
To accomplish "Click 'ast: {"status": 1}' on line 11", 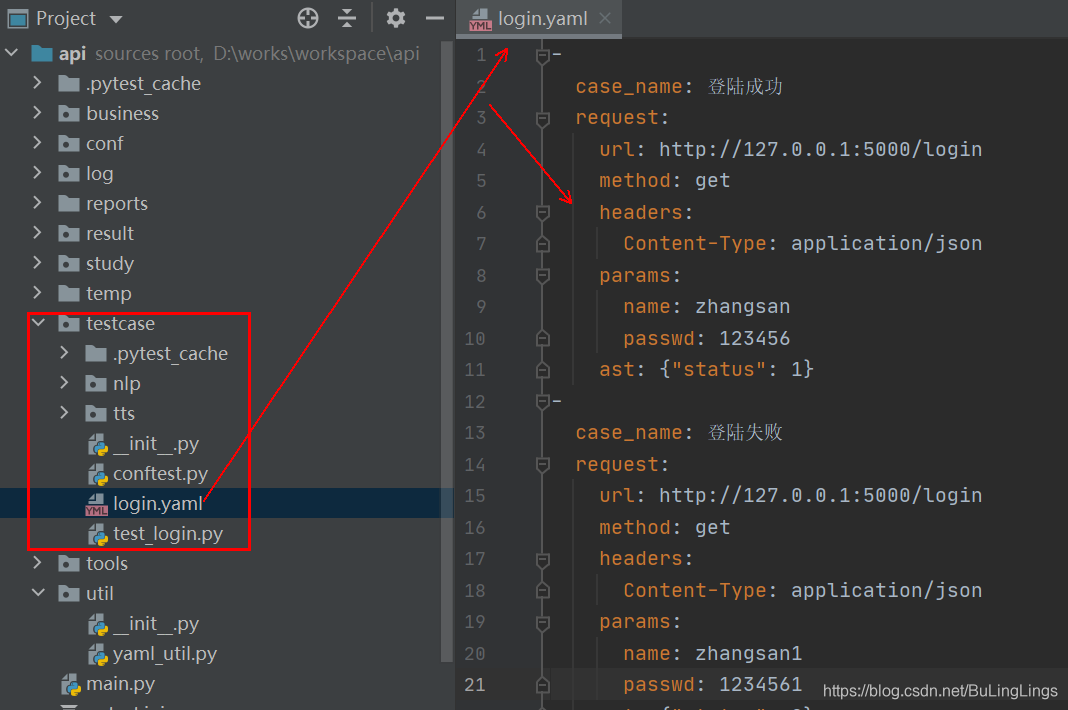I will 706,369.
